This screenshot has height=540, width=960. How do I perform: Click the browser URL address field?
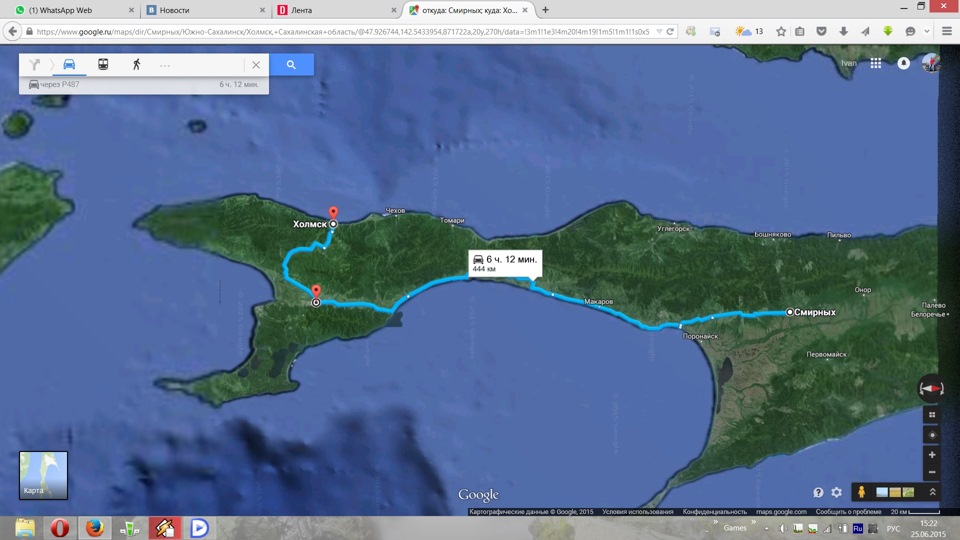(343, 31)
